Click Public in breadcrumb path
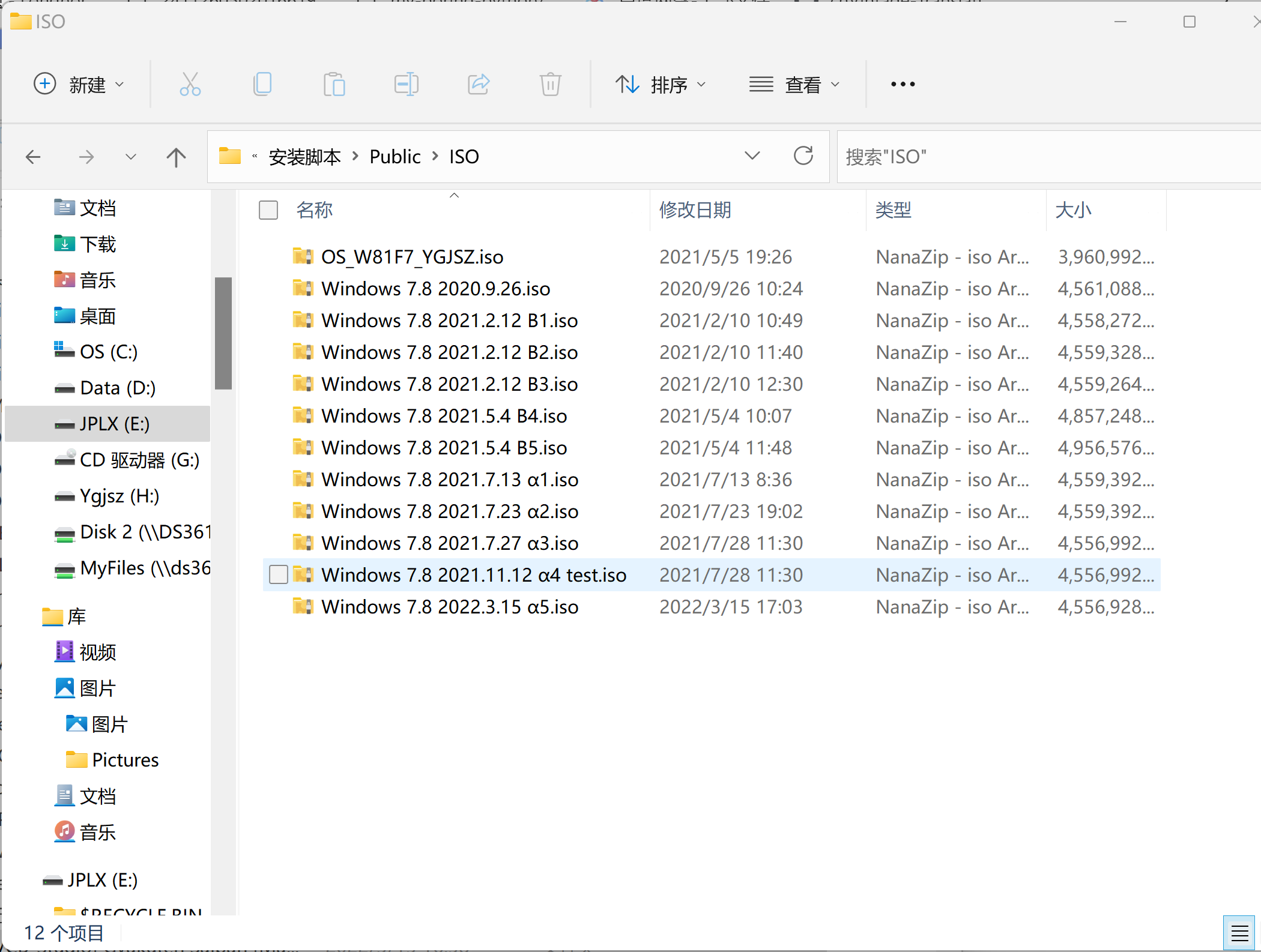 point(395,157)
